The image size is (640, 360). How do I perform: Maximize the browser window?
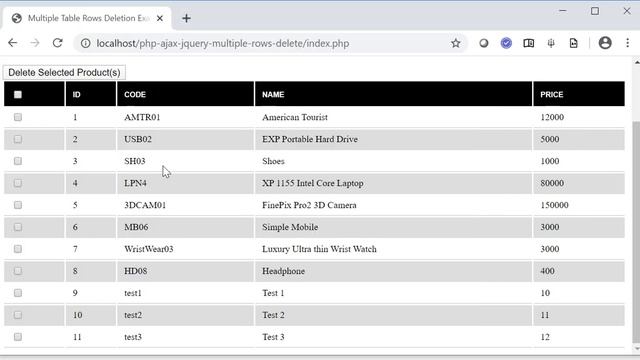coord(595,11)
